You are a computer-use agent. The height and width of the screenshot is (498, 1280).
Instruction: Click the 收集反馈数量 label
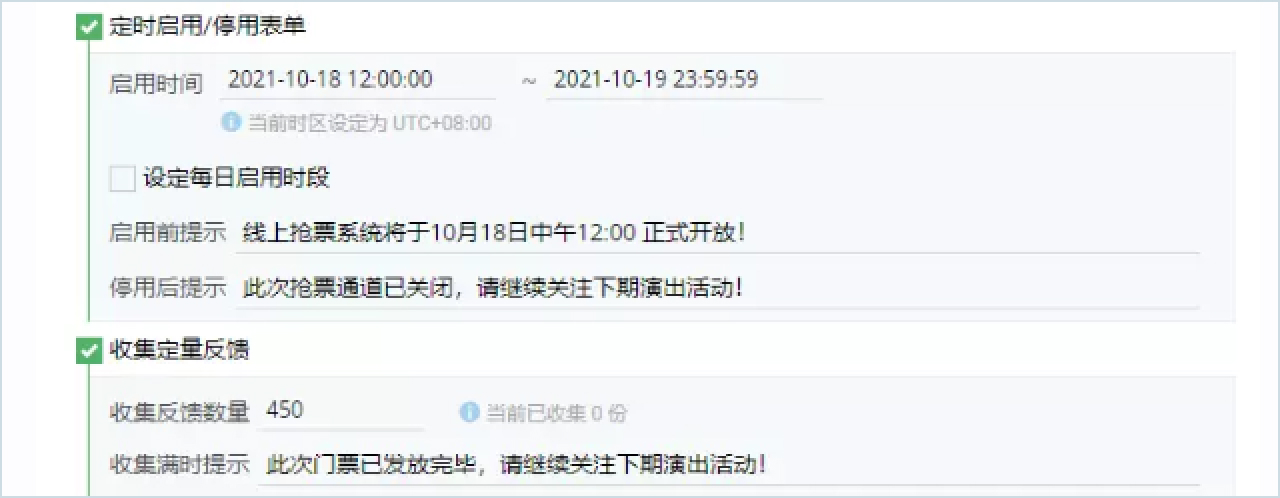pyautogui.click(x=179, y=412)
